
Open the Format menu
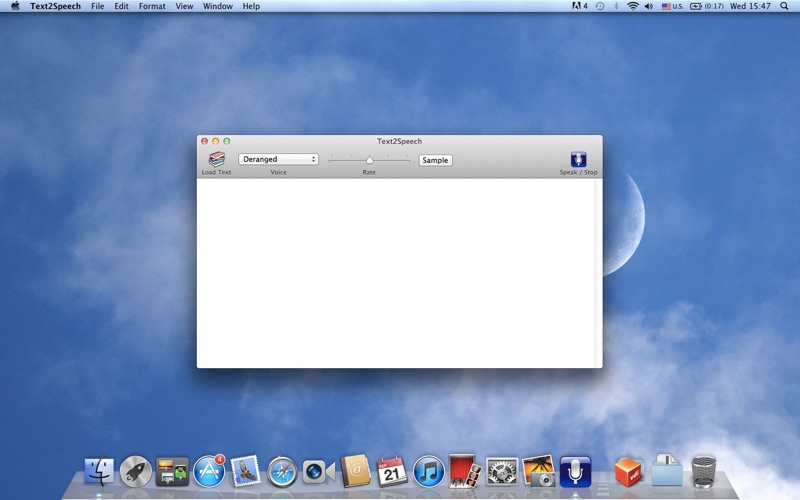(152, 6)
